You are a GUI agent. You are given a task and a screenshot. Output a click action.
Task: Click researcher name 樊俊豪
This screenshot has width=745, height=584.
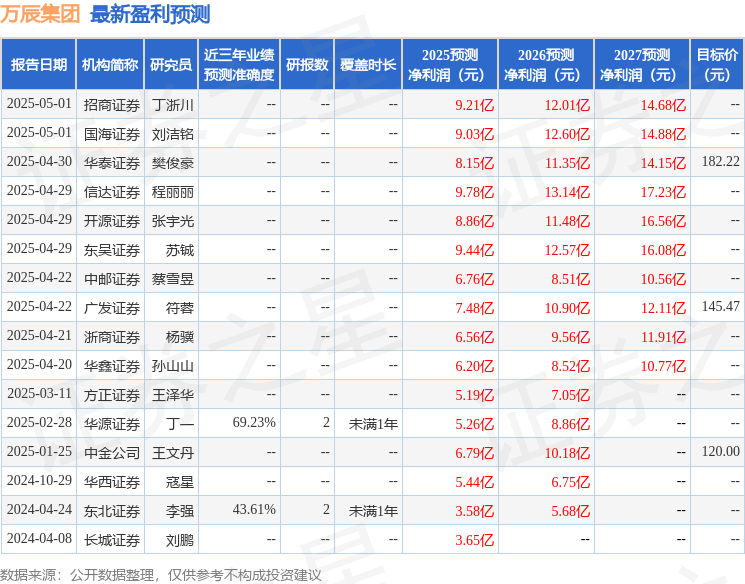tap(173, 163)
